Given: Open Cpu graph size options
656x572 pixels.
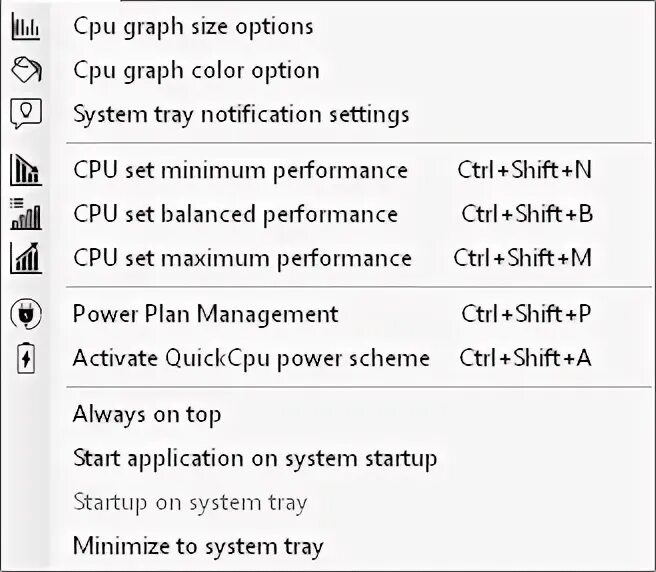Looking at the screenshot, I should coord(193,27).
